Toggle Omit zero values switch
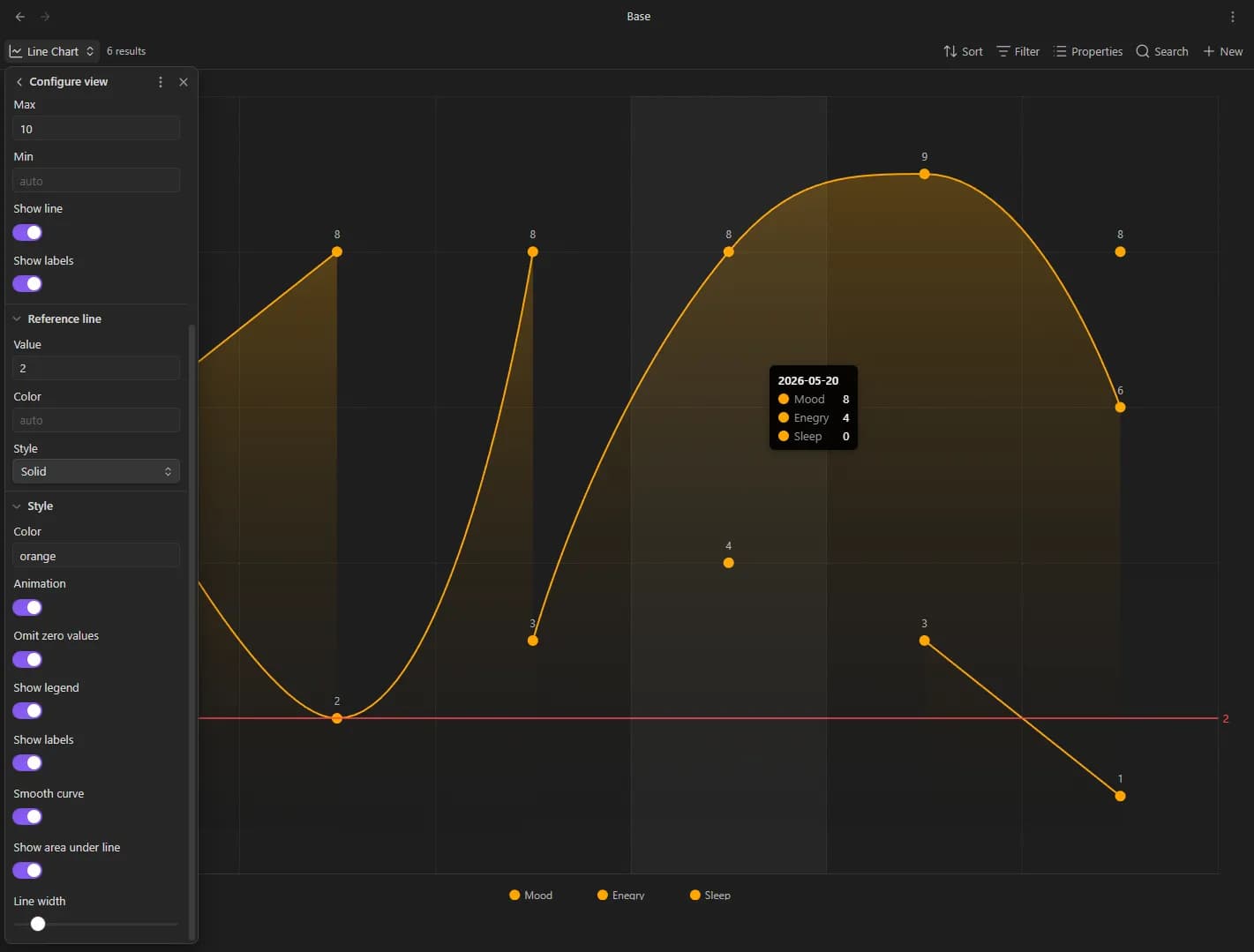This screenshot has width=1254, height=952. pyautogui.click(x=27, y=660)
